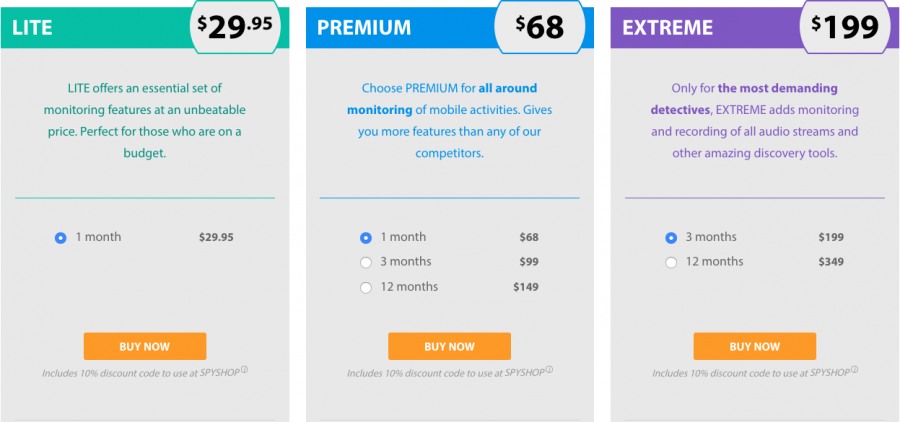This screenshot has height=422, width=900.
Task: Buy the LITE plan now
Action: (145, 346)
